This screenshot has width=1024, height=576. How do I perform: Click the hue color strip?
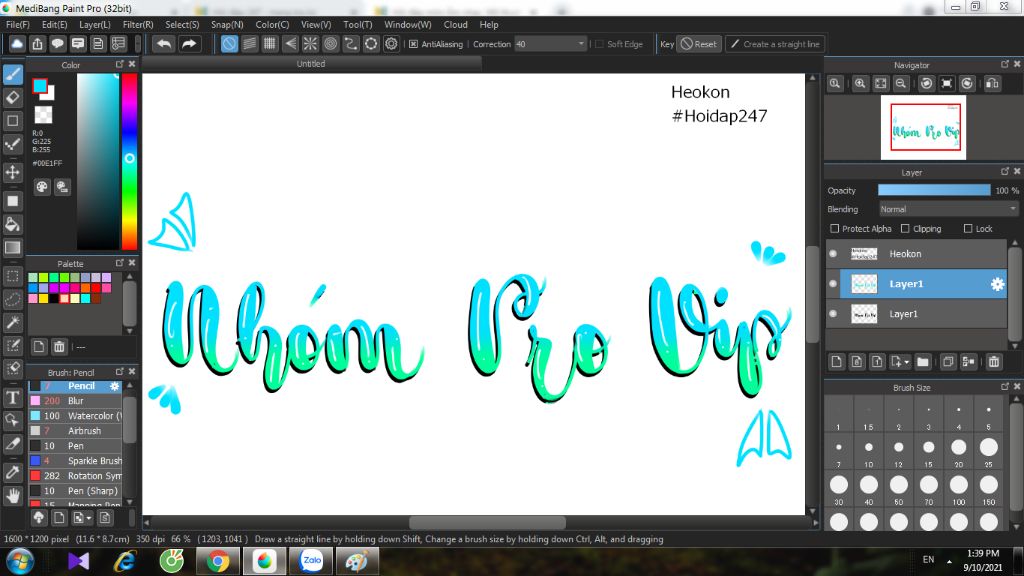(x=129, y=161)
